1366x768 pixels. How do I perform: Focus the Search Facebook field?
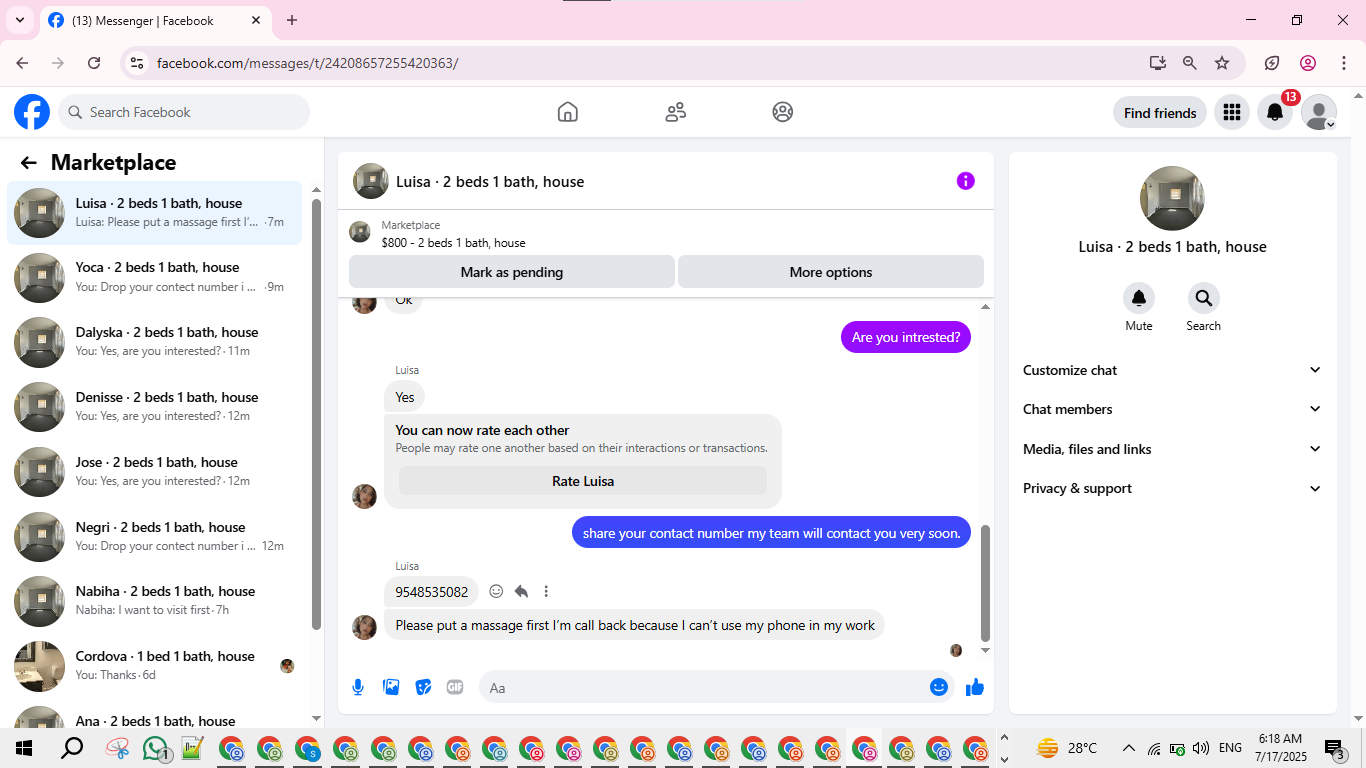pos(184,112)
